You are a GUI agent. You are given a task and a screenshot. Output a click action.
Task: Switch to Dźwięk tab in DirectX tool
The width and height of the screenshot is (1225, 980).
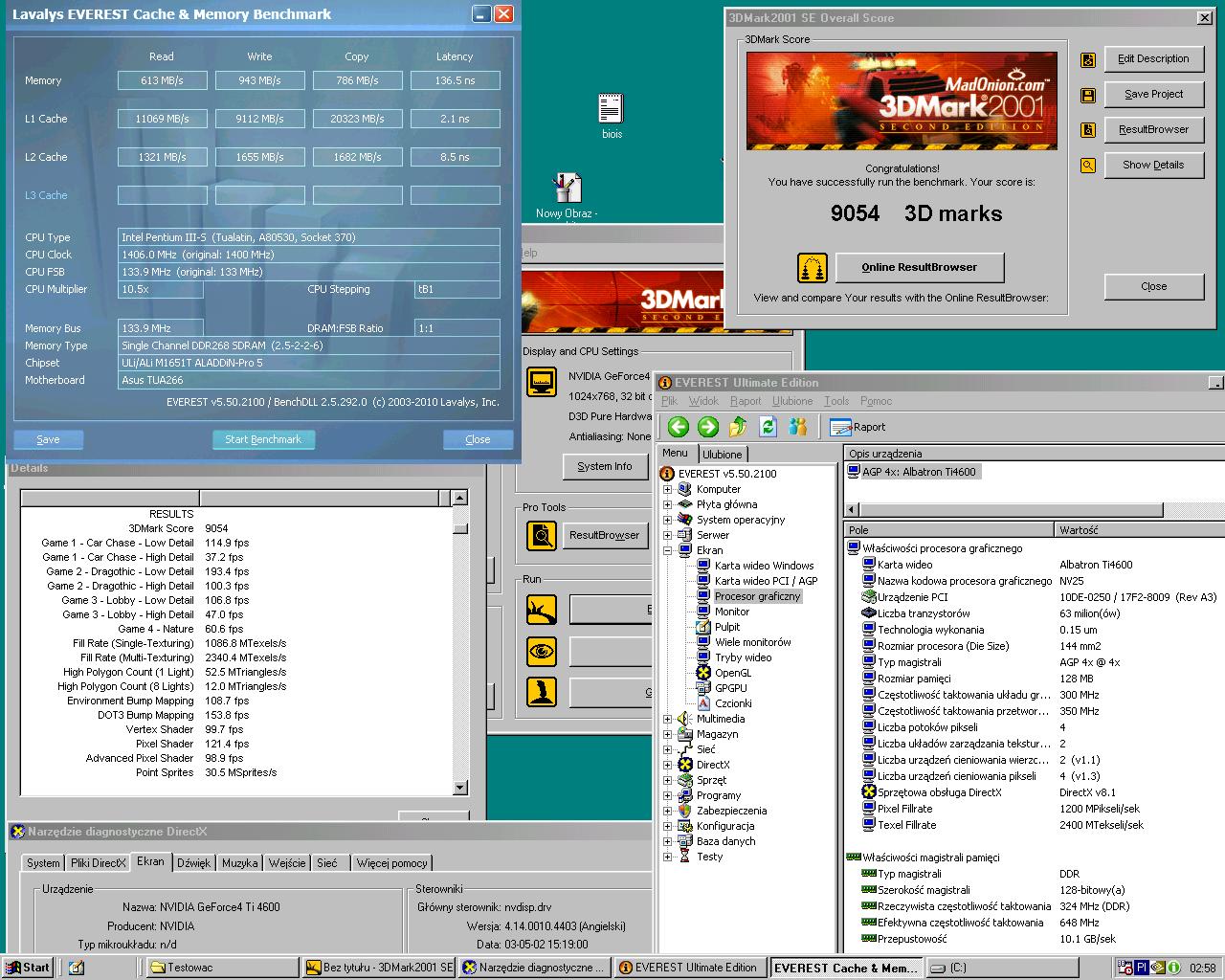pyautogui.click(x=193, y=863)
